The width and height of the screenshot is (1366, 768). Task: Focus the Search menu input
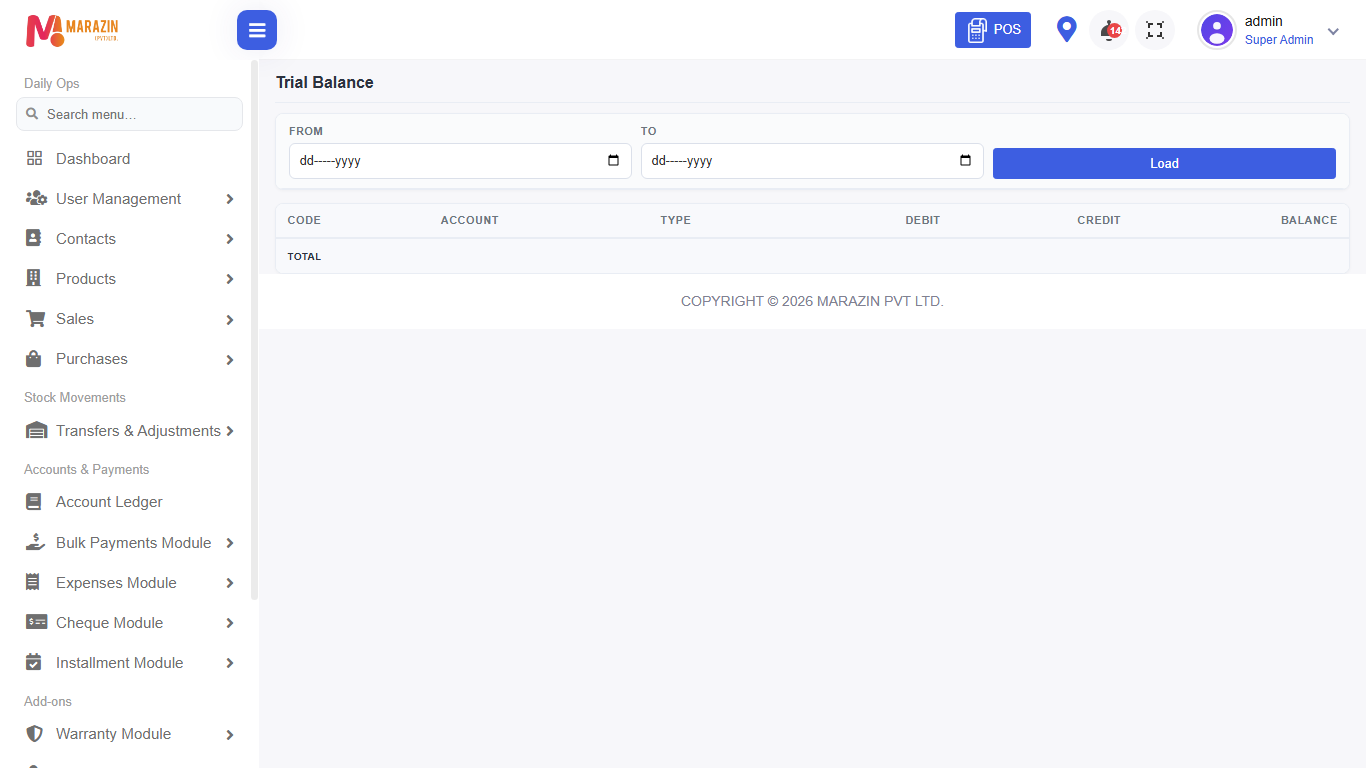(130, 114)
